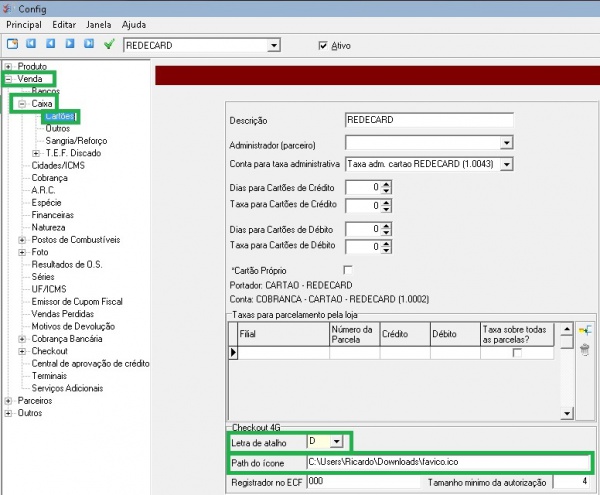Screen dimensions: 600x495
Task: Select Sangria/Reforço in the tree
Action: click(78, 141)
